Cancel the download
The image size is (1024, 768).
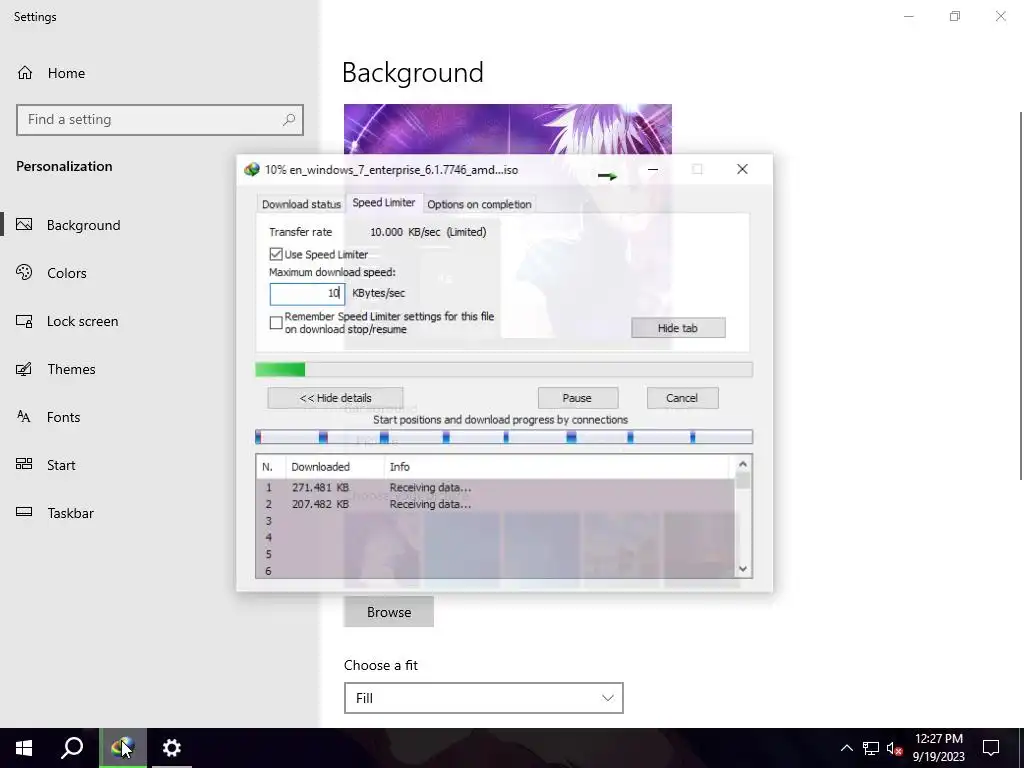coord(682,398)
